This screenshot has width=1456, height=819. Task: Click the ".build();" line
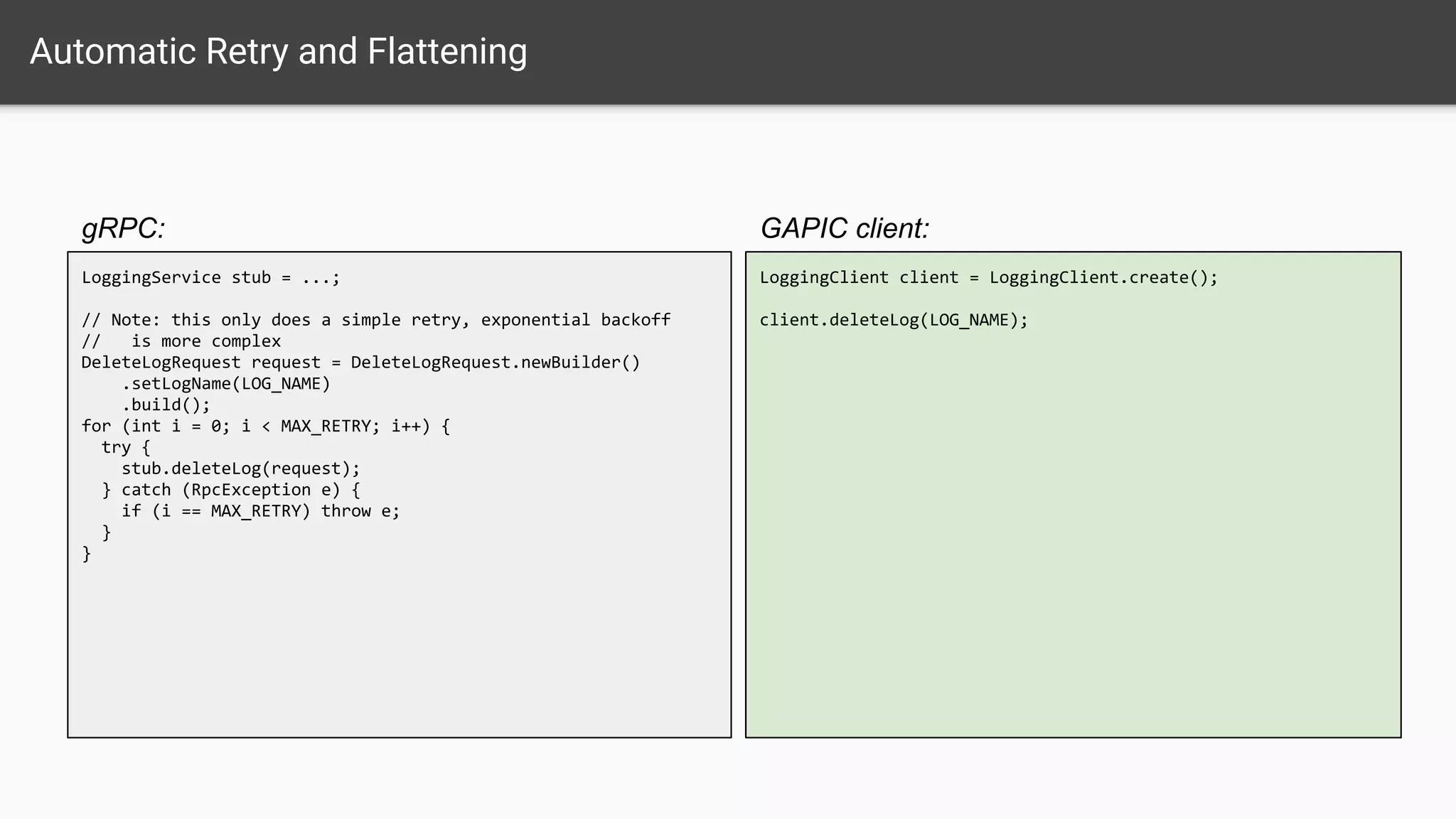pos(166,405)
